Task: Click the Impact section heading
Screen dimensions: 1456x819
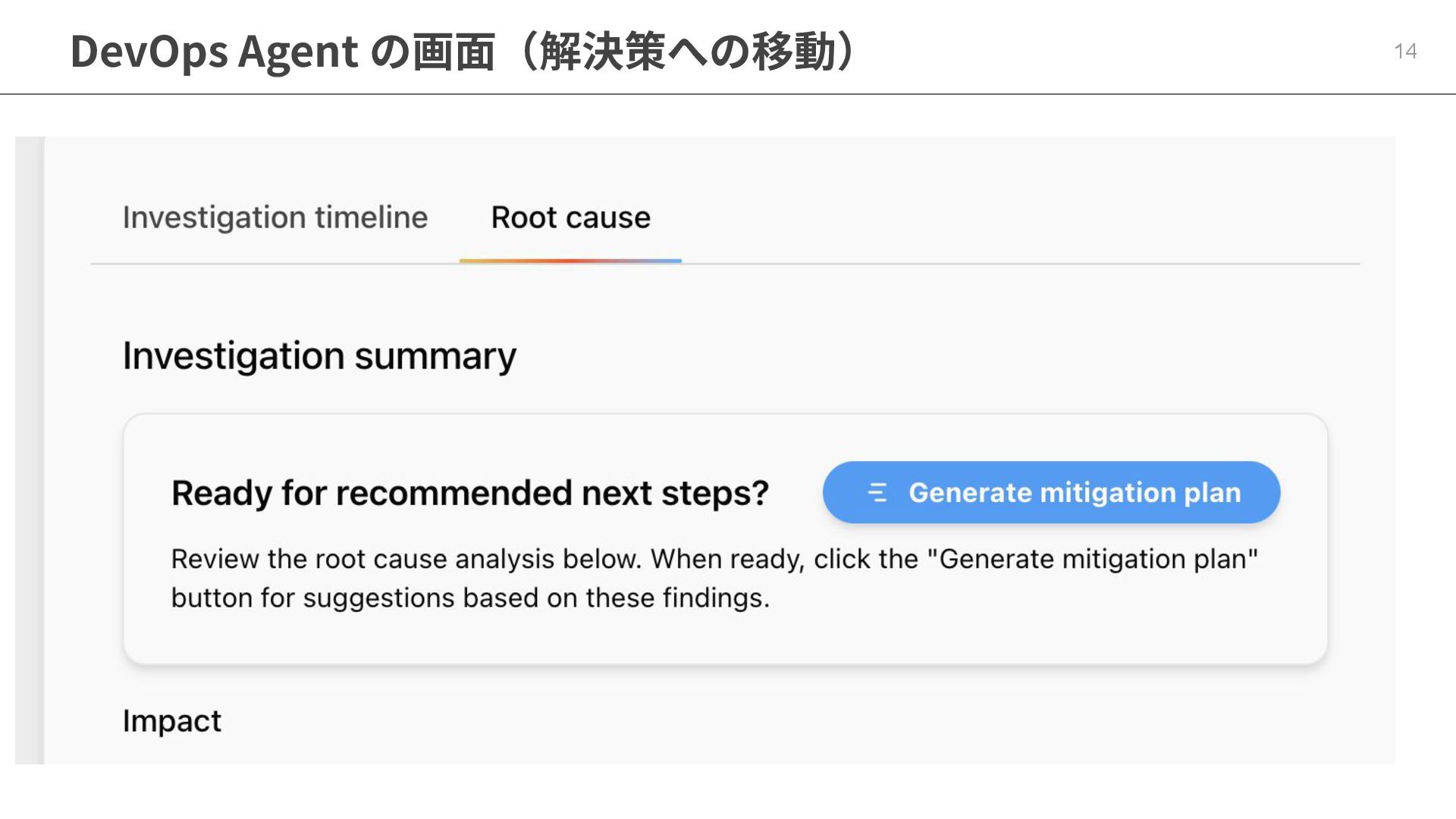Action: pos(172,720)
